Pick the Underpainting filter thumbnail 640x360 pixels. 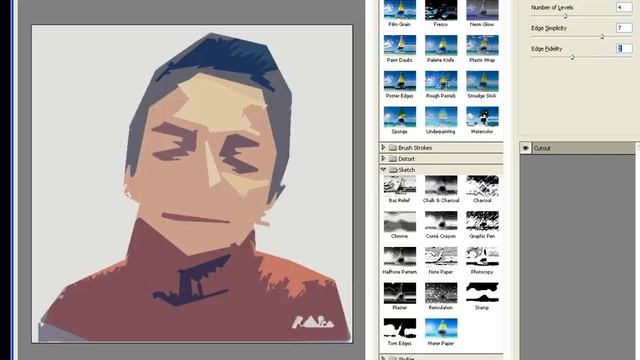[441, 117]
